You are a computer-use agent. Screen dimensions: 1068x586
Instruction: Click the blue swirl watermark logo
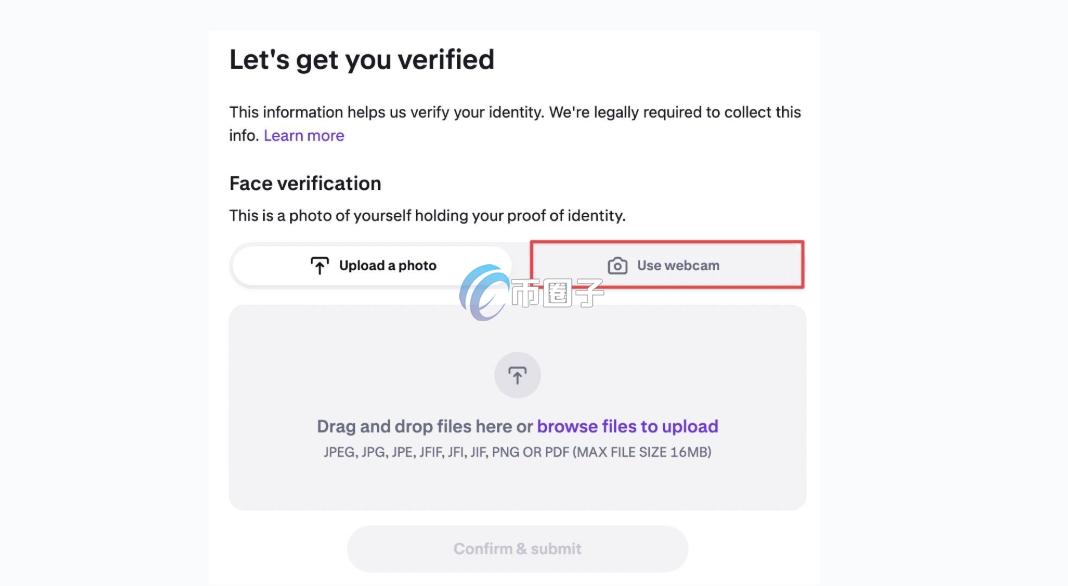[x=483, y=291]
